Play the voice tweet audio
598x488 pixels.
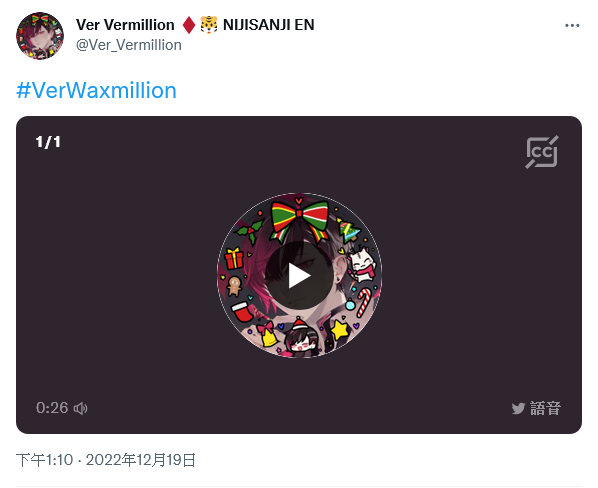(x=299, y=275)
